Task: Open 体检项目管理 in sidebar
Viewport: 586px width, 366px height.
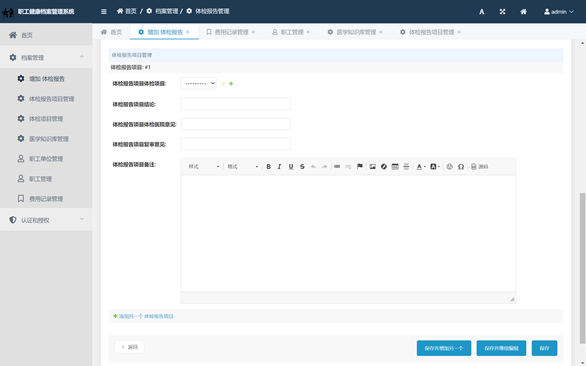Action: click(46, 119)
